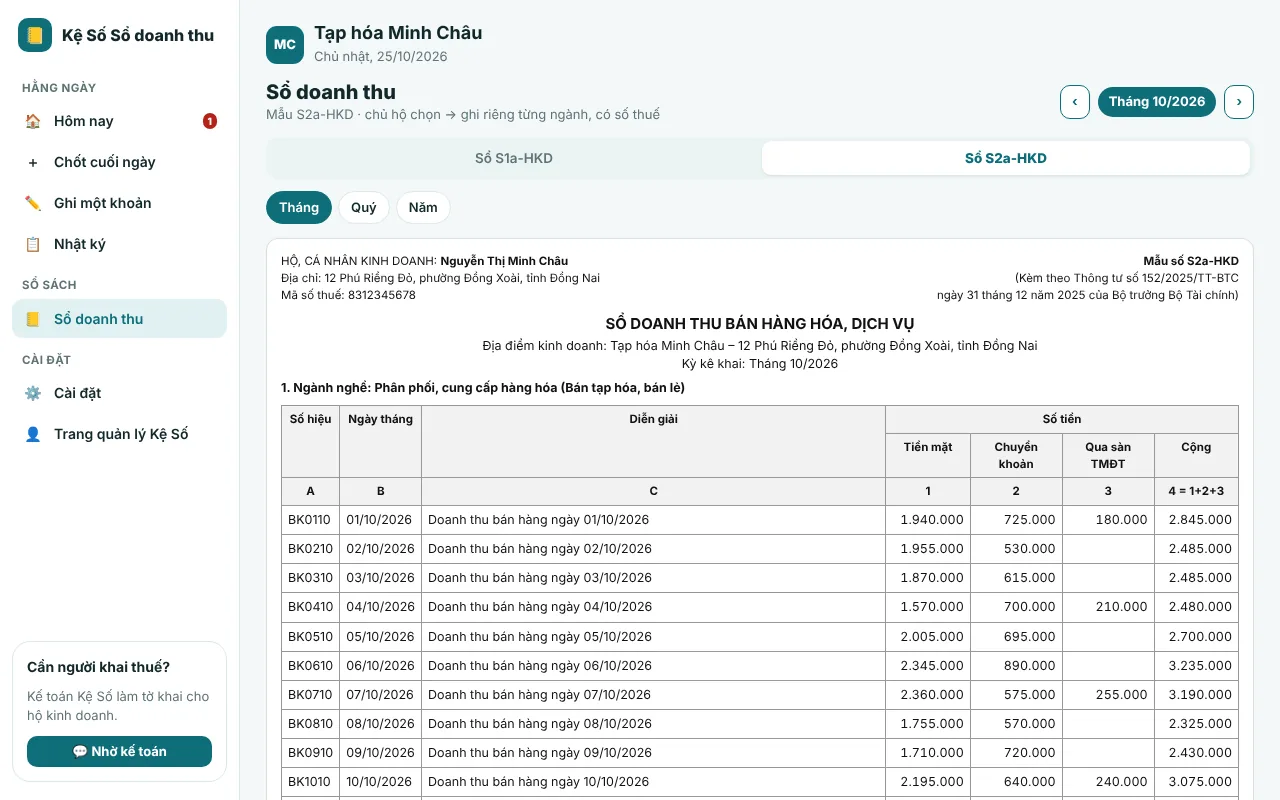Switch to the Sổ S1a-HKD tab
1280x800 pixels.
pos(514,158)
